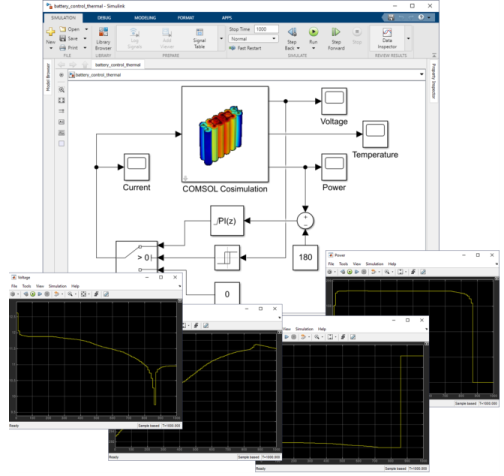Open the Property Inspector side panel
The height and width of the screenshot is (476, 504).
point(434,81)
